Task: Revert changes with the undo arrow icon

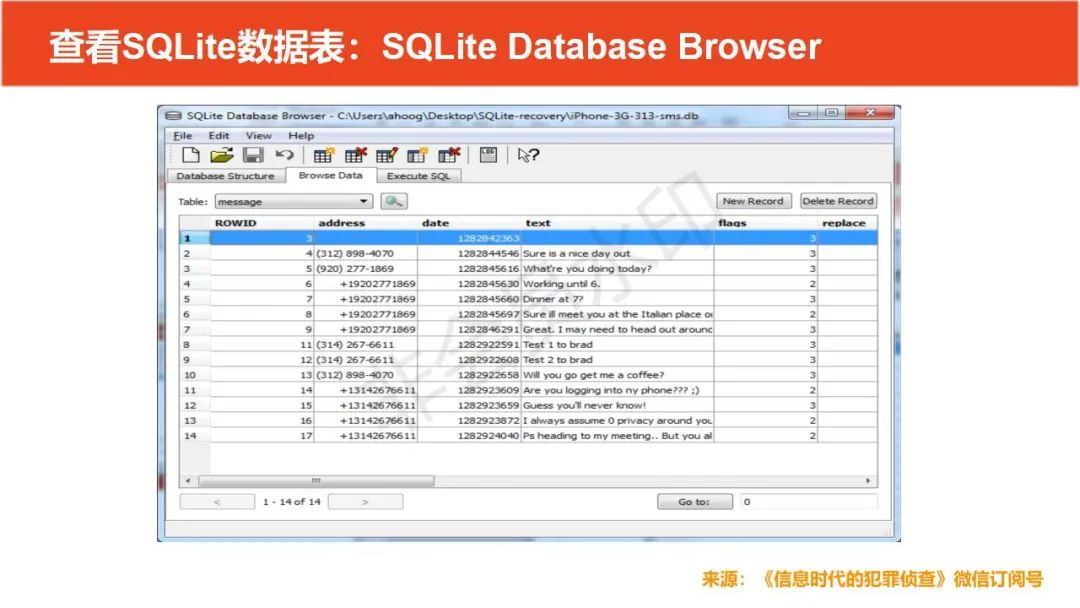Action: click(x=284, y=156)
